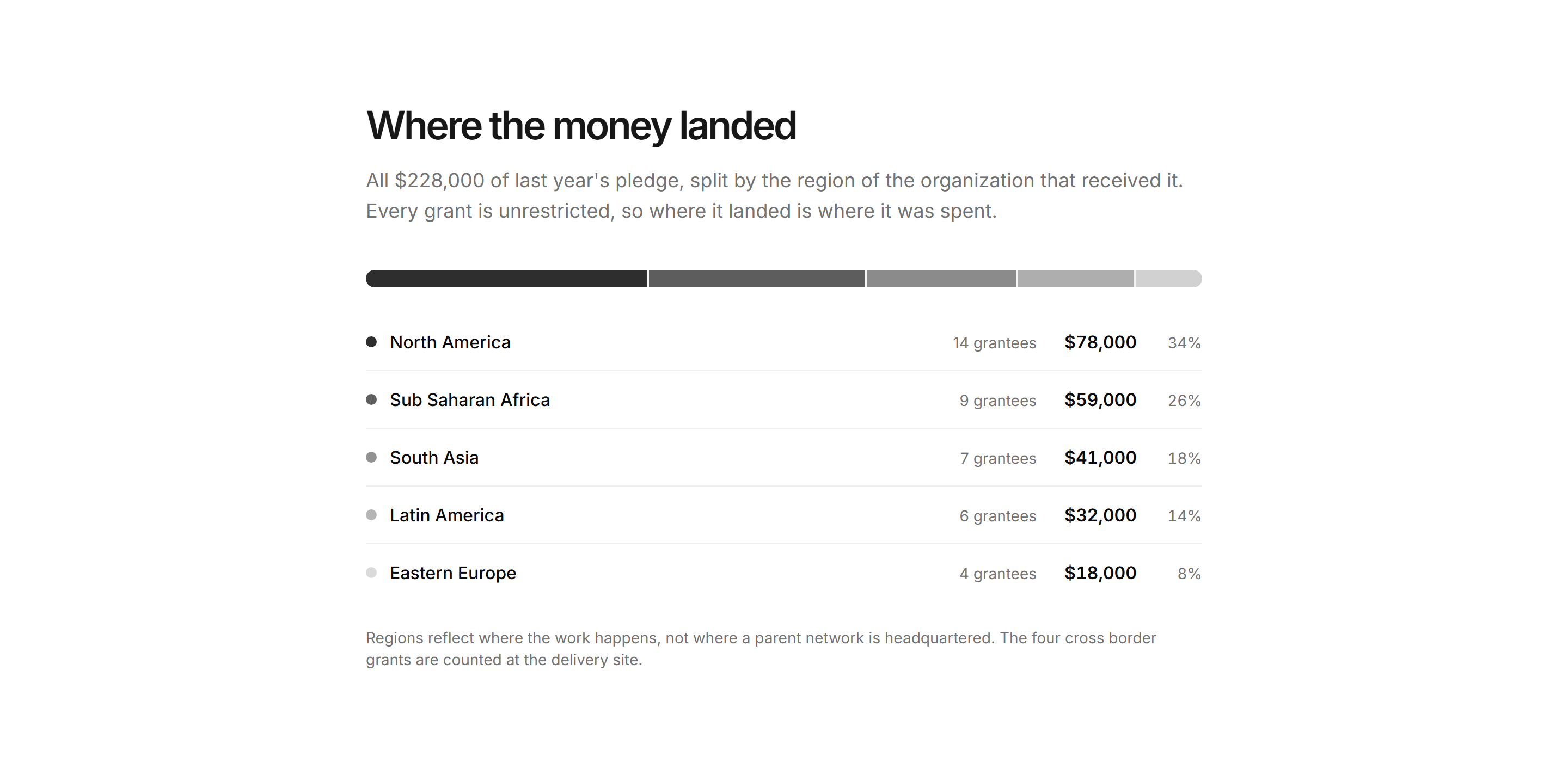Click the South Asia legend dot
This screenshot has height=775, width=1568.
pyautogui.click(x=371, y=458)
